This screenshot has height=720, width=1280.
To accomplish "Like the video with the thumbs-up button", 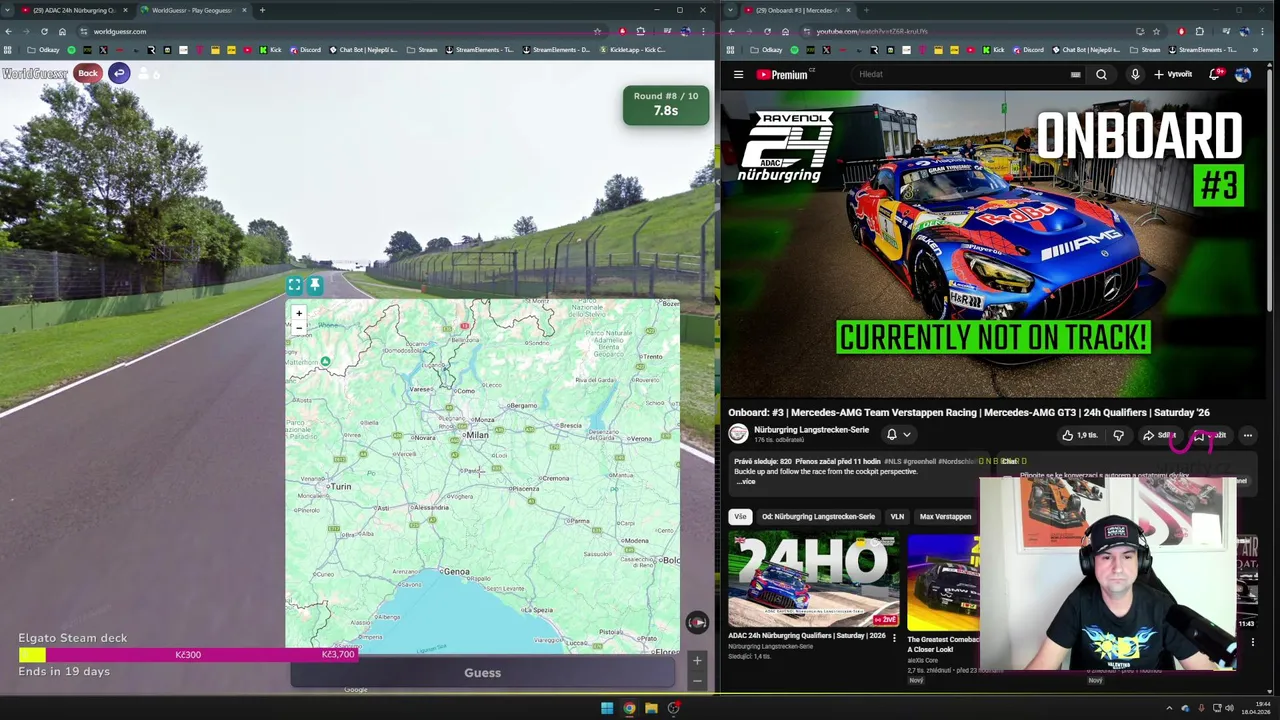I will tap(1080, 435).
